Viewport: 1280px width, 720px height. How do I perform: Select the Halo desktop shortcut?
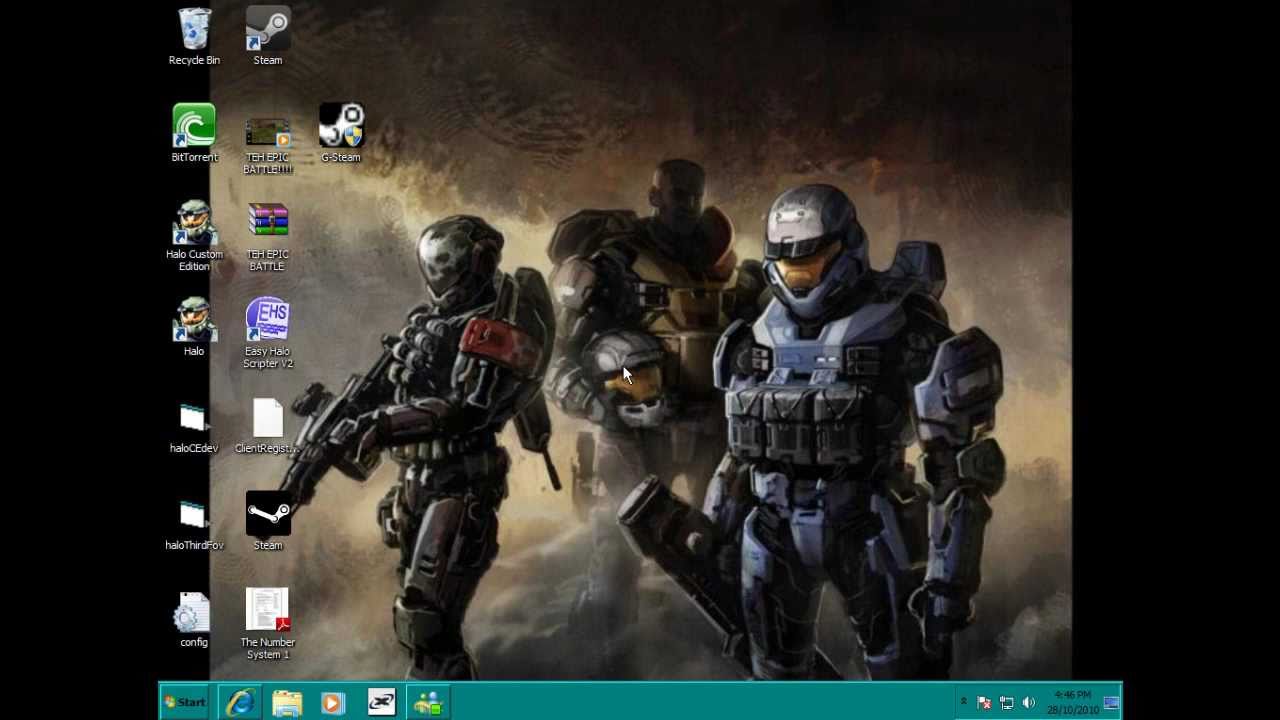[x=194, y=327]
